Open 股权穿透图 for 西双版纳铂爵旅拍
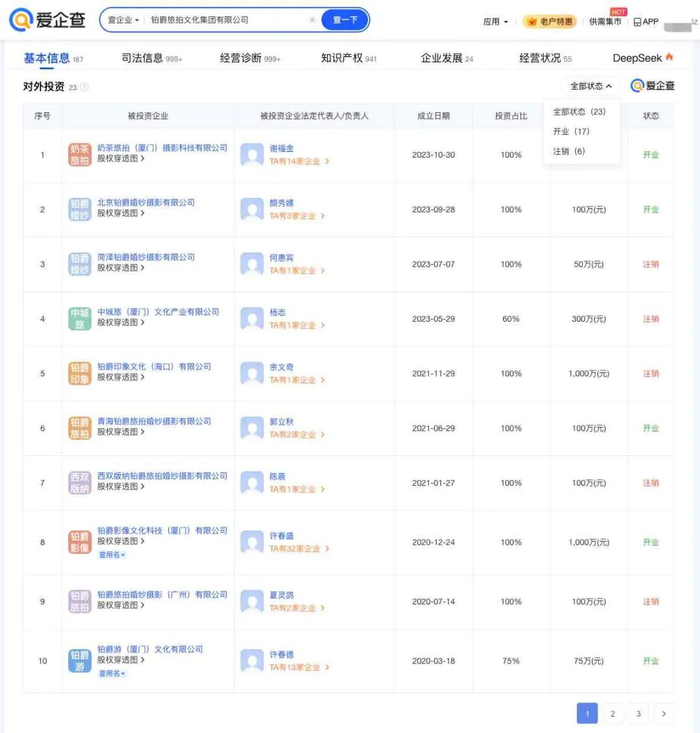The width and height of the screenshot is (700, 733). (121, 487)
